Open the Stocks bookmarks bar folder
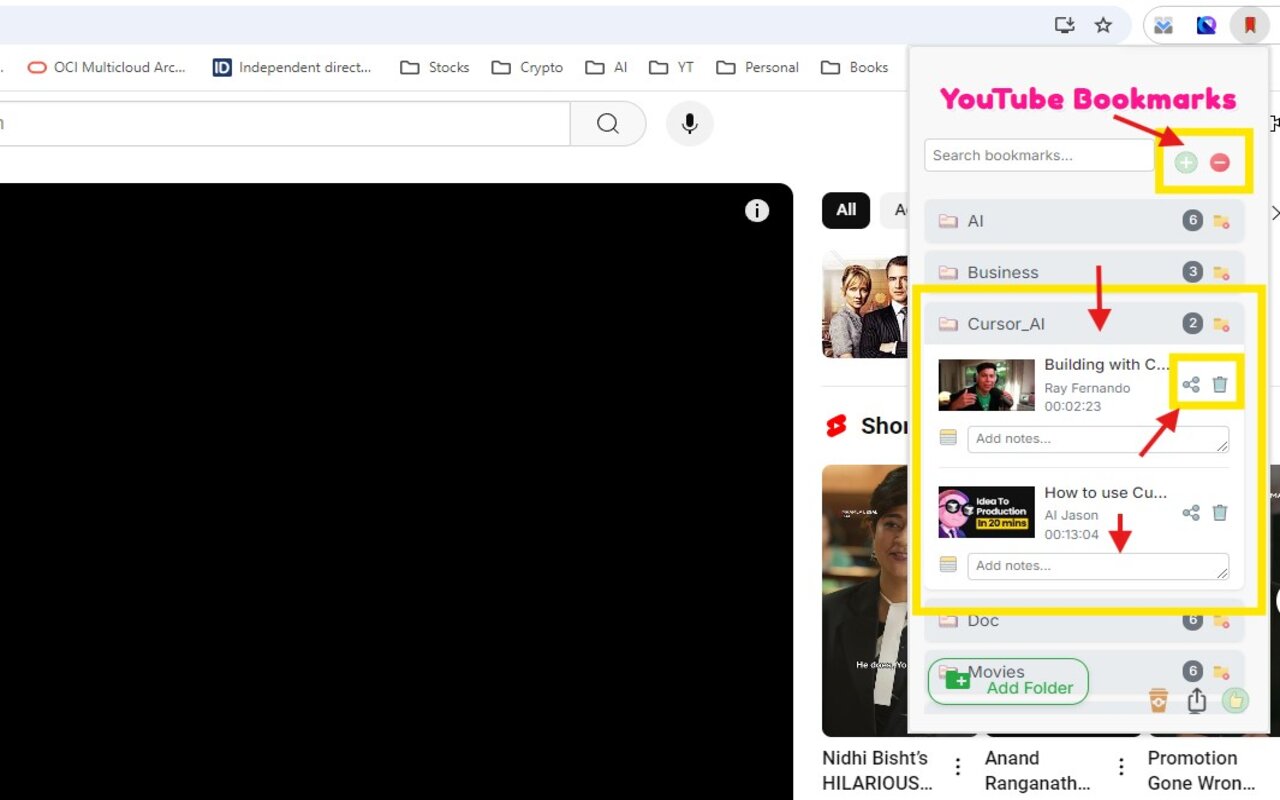 435,67
